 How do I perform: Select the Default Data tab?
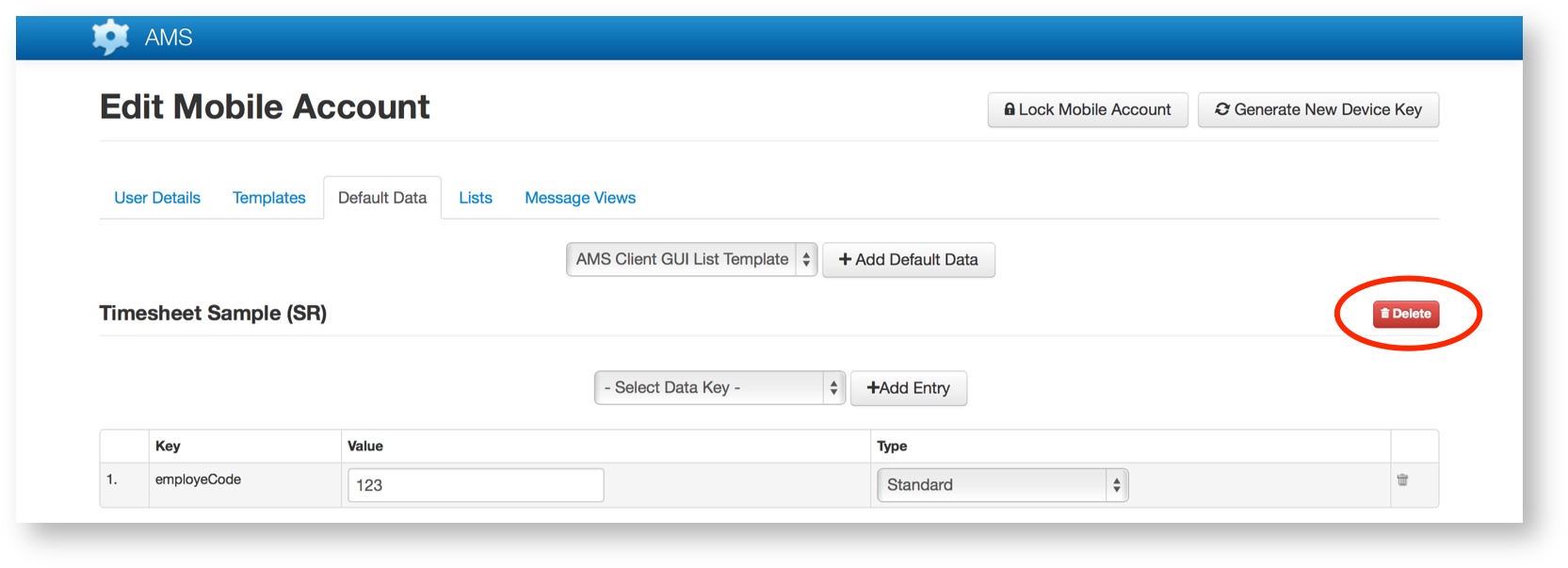[x=382, y=198]
